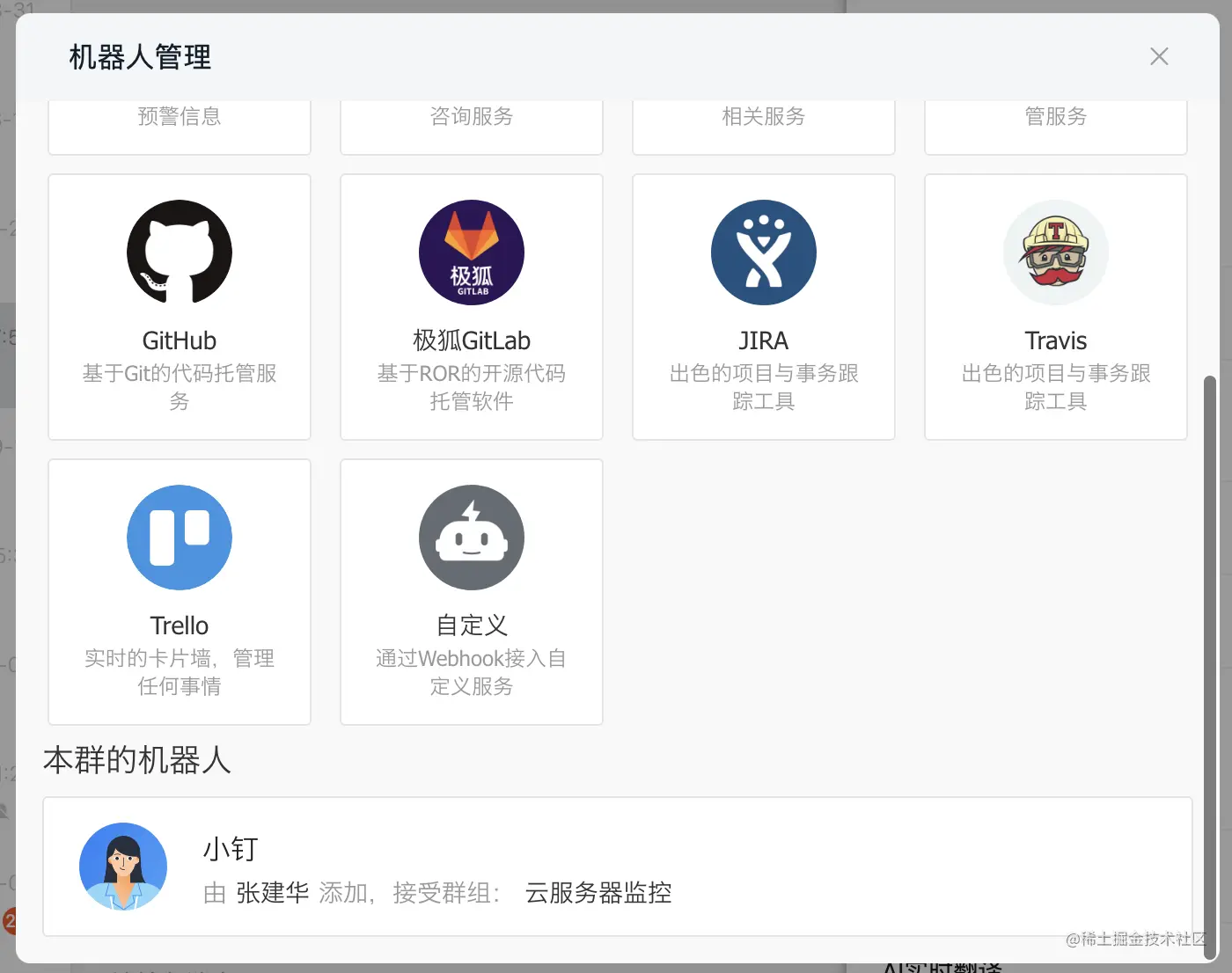Click the dialog's vertical scrollbar thumb
Screen dimensions: 1232x973
(1210, 667)
